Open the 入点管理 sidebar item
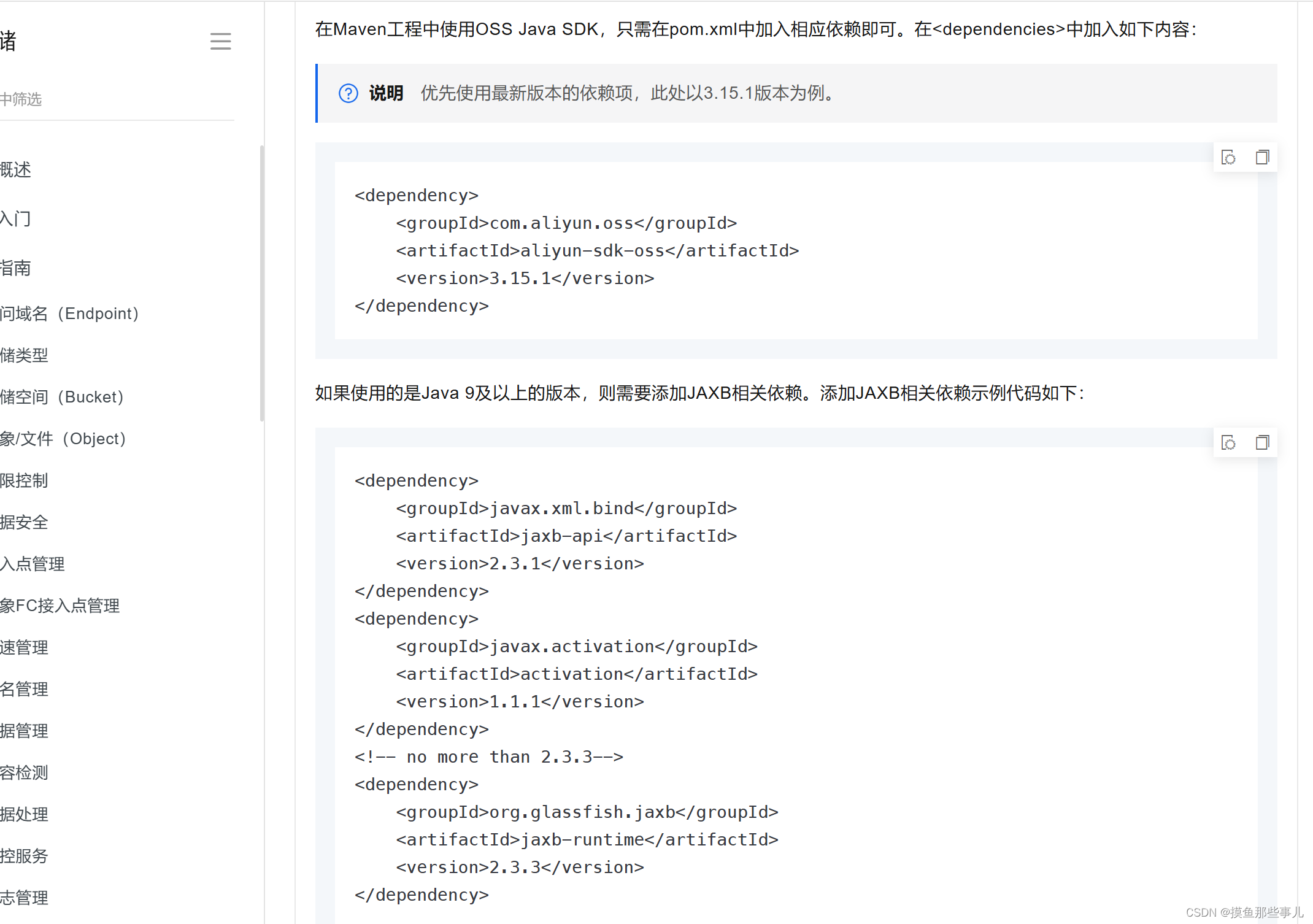This screenshot has width=1313, height=924. coord(33,564)
